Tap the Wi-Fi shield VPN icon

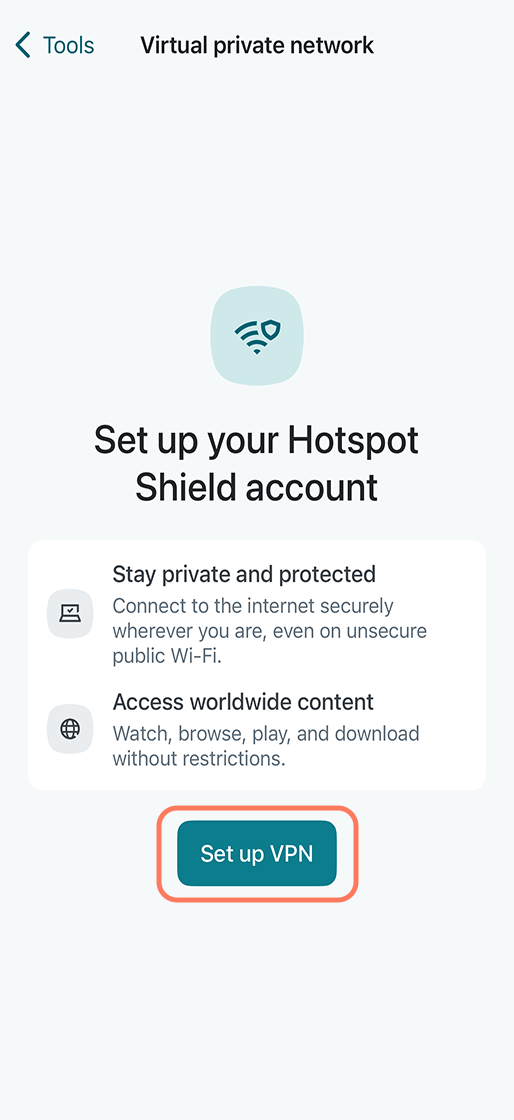coord(257,334)
